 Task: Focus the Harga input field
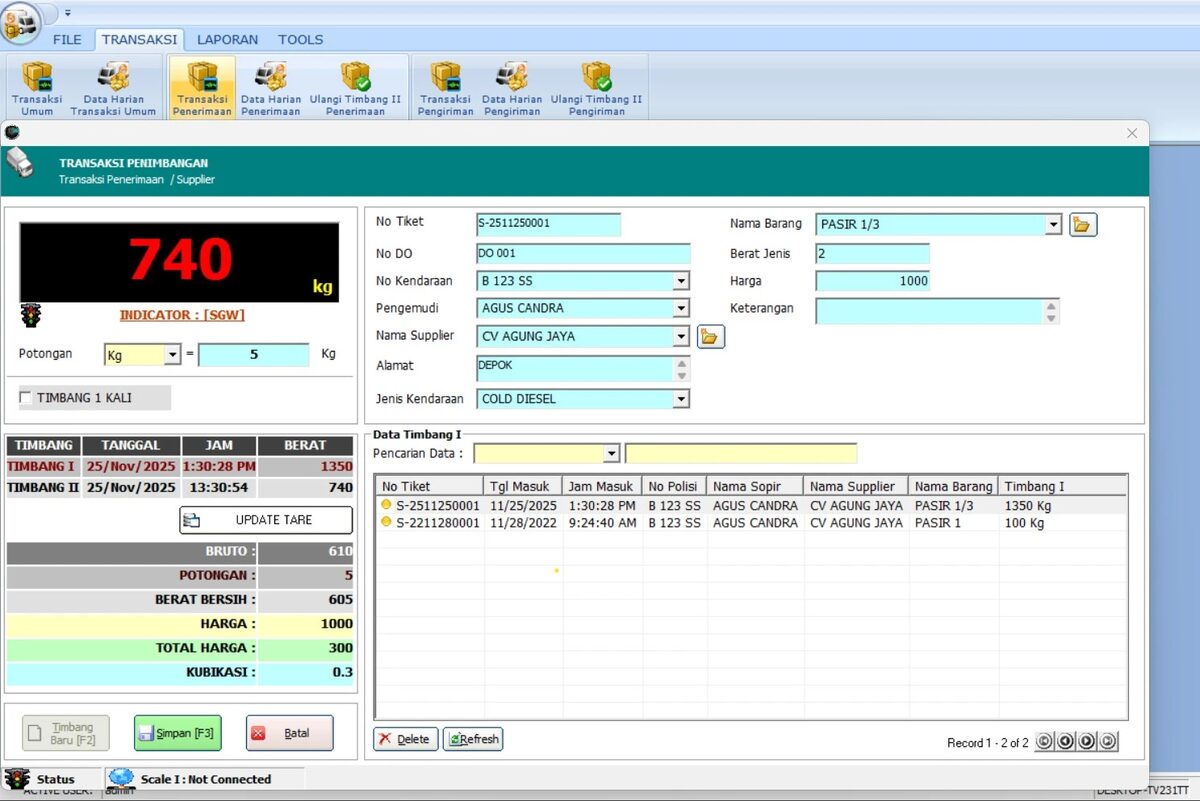[873, 281]
